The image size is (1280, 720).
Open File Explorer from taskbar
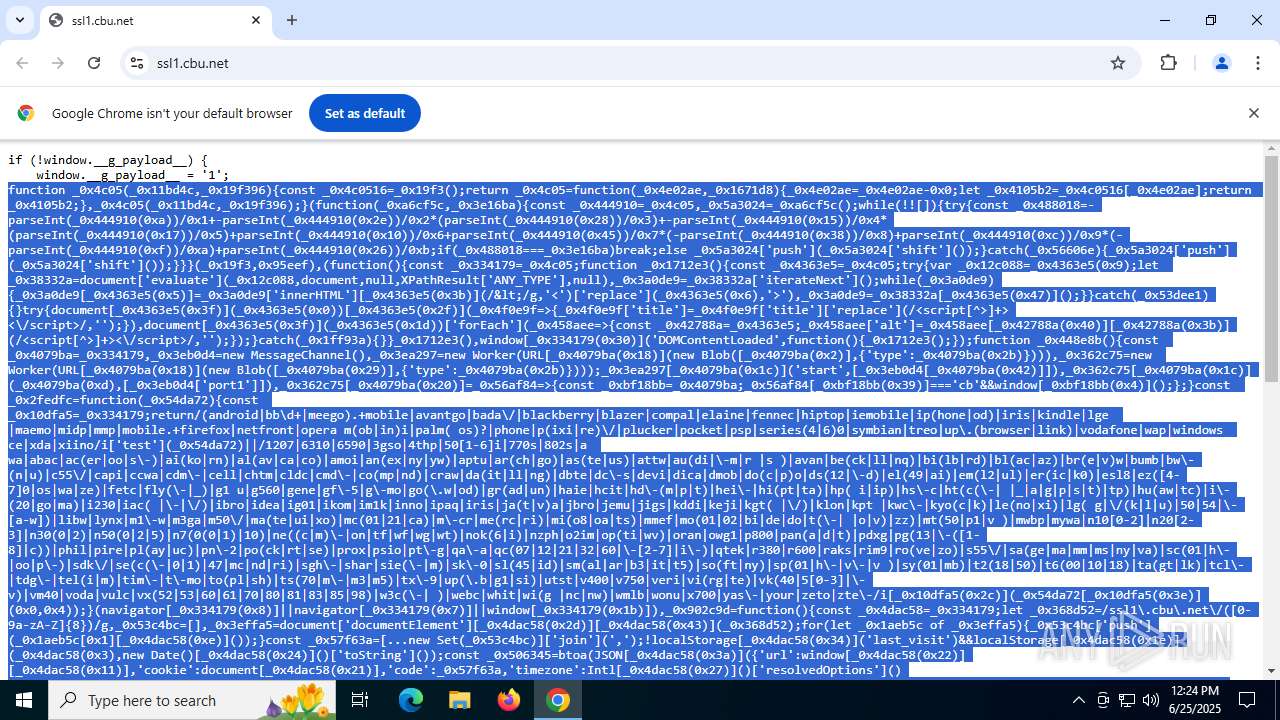tap(460, 700)
